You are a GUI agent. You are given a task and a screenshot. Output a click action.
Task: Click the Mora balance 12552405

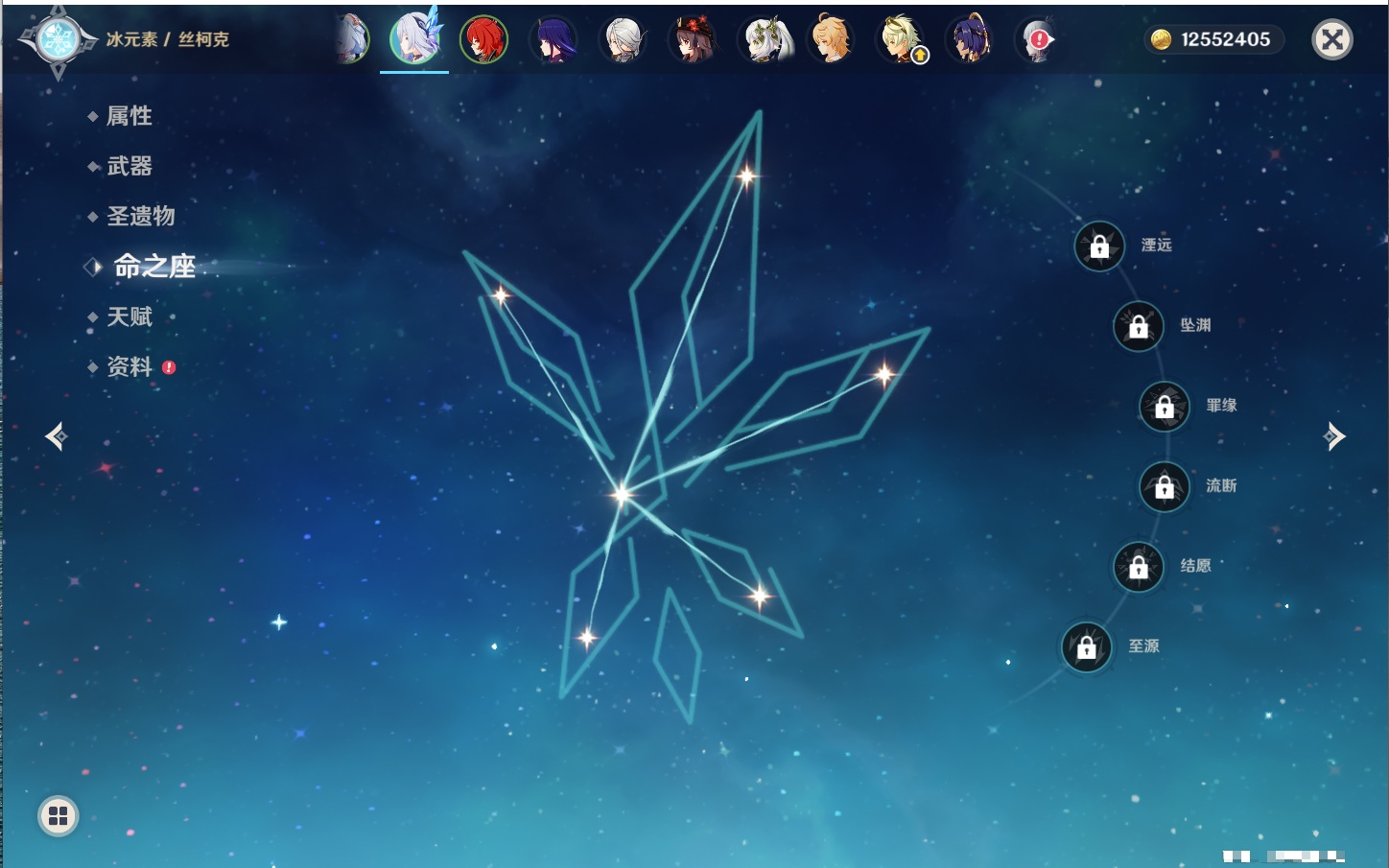(x=1226, y=39)
